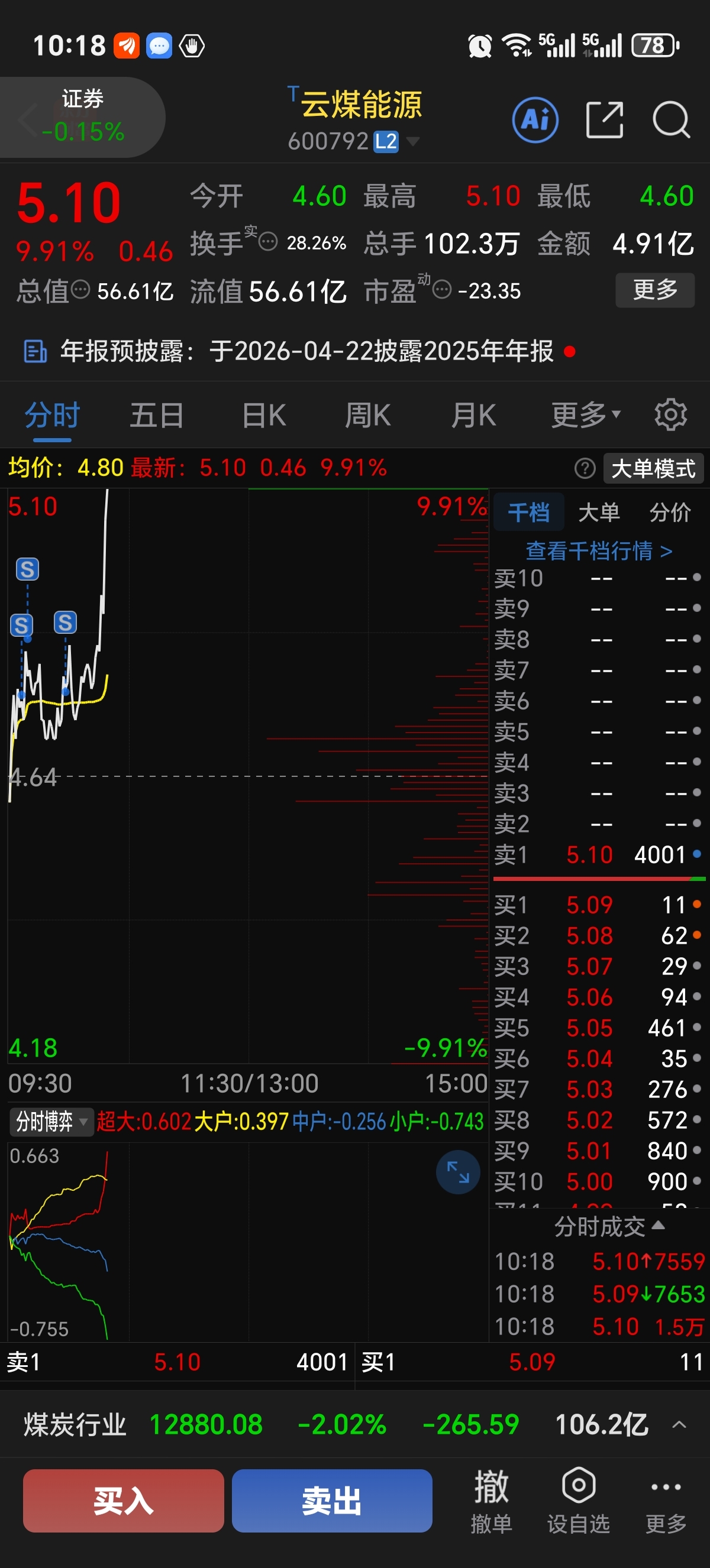The height and width of the screenshot is (1568, 710).
Task: Tap the alarm clock status icon
Action: click(x=480, y=46)
